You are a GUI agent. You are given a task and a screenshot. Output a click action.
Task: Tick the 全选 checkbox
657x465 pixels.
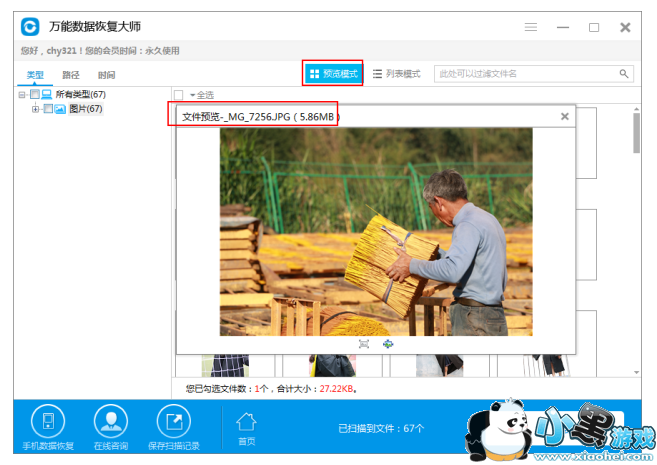[x=179, y=95]
